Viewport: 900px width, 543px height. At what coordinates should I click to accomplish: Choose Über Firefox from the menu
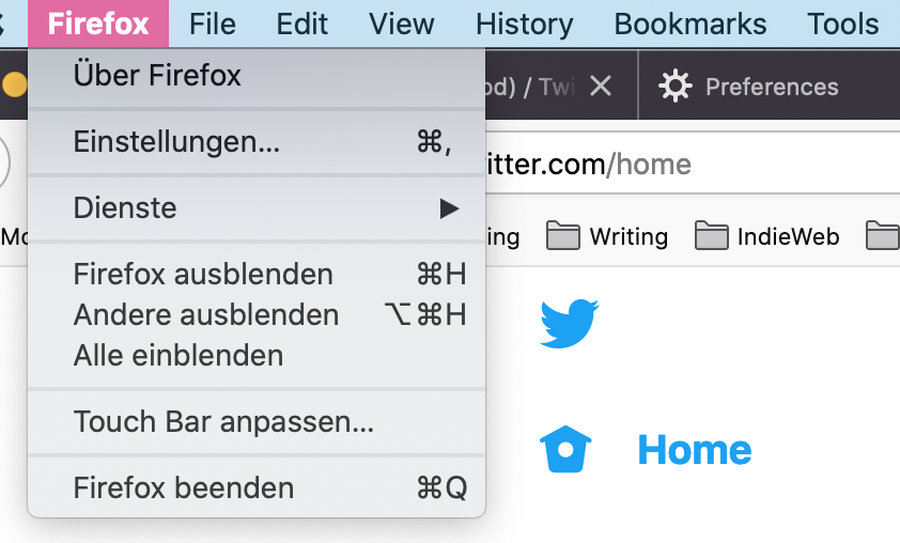[x=257, y=76]
